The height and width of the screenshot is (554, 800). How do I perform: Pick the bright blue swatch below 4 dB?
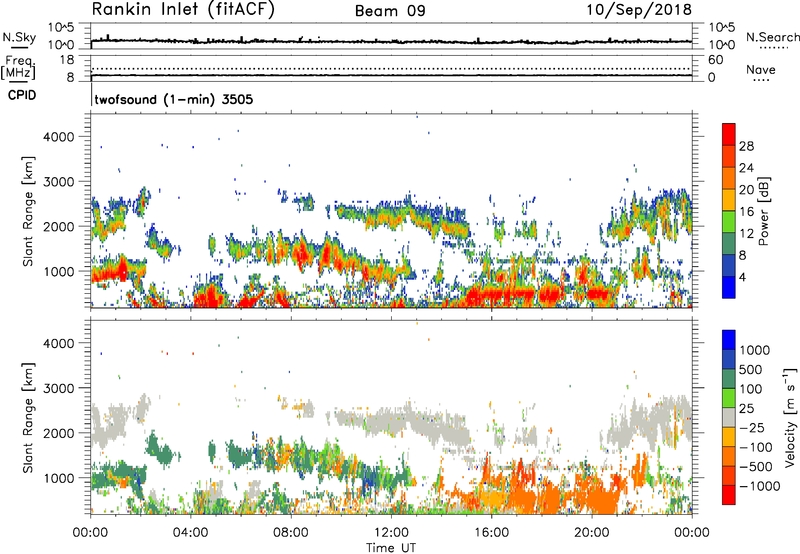point(729,287)
